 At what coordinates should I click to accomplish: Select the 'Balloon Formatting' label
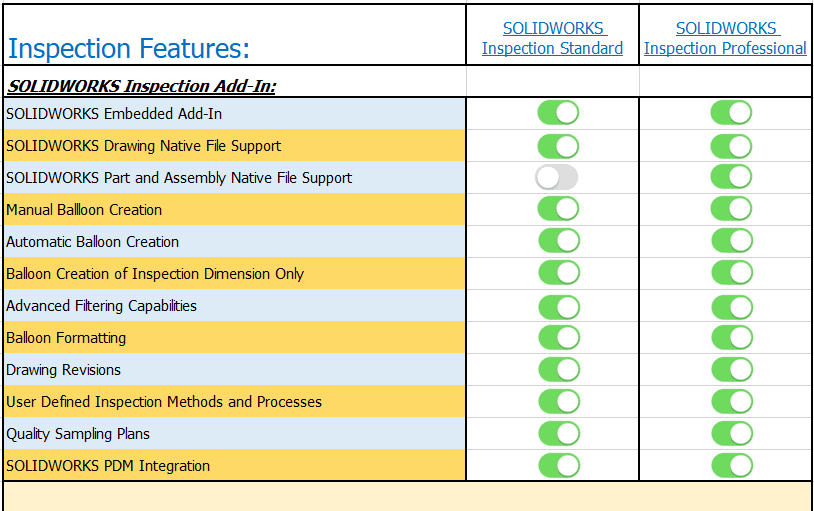[66, 338]
